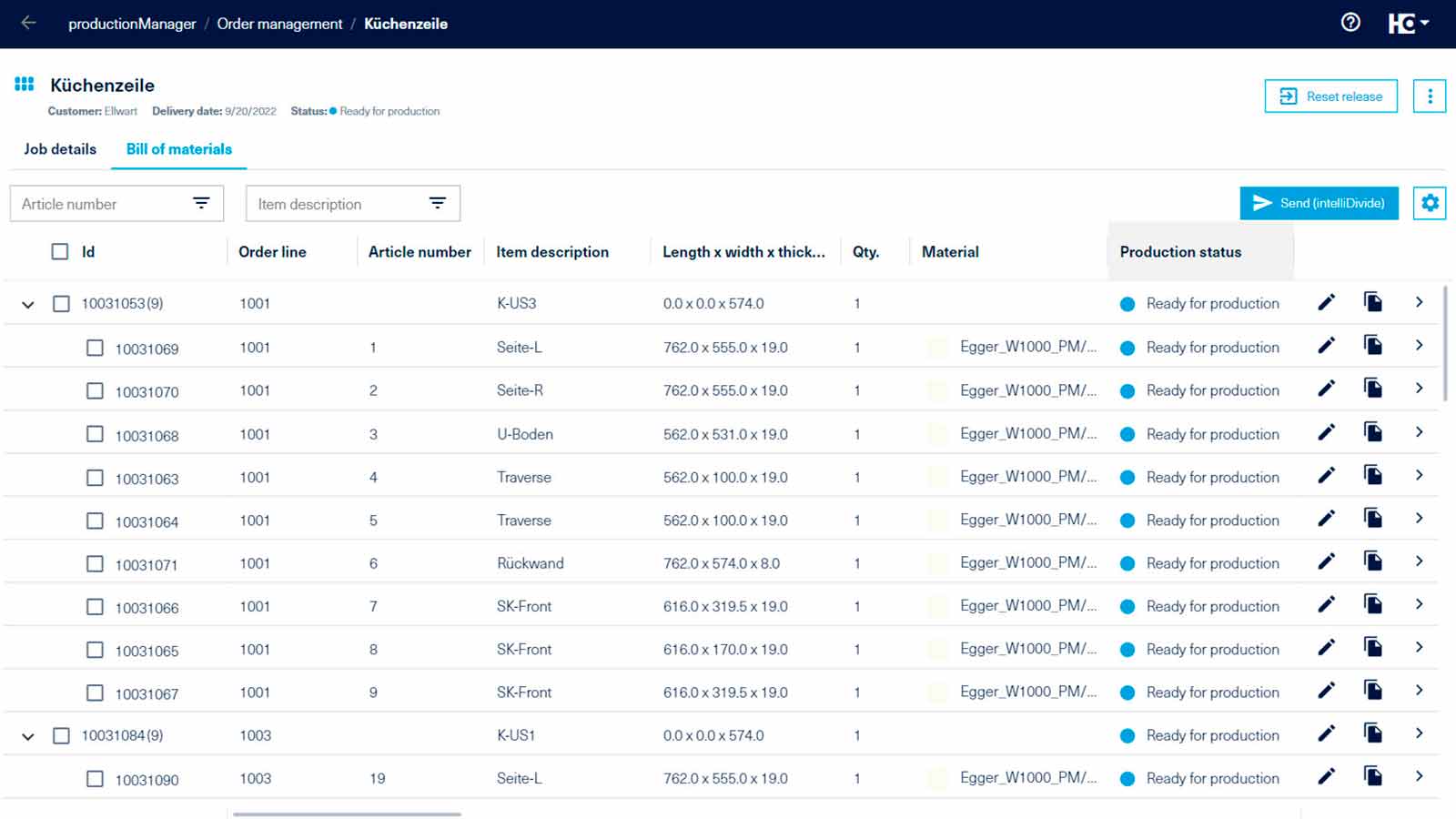This screenshot has height=819, width=1456.
Task: Collapse the 10031053 (9) group
Action: click(28, 305)
